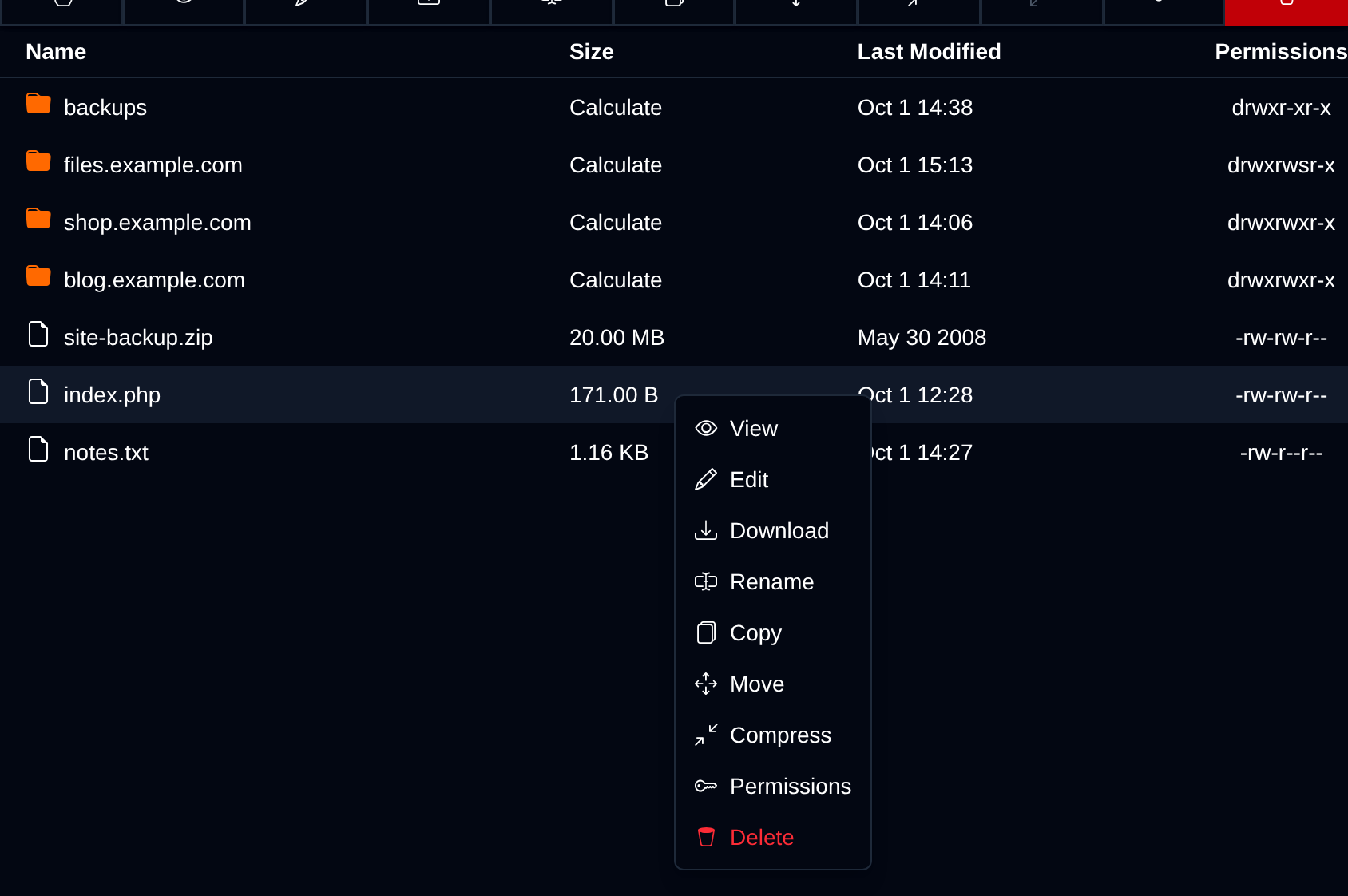
Task: Click the rename cursor icon in the menu
Action: (x=706, y=581)
